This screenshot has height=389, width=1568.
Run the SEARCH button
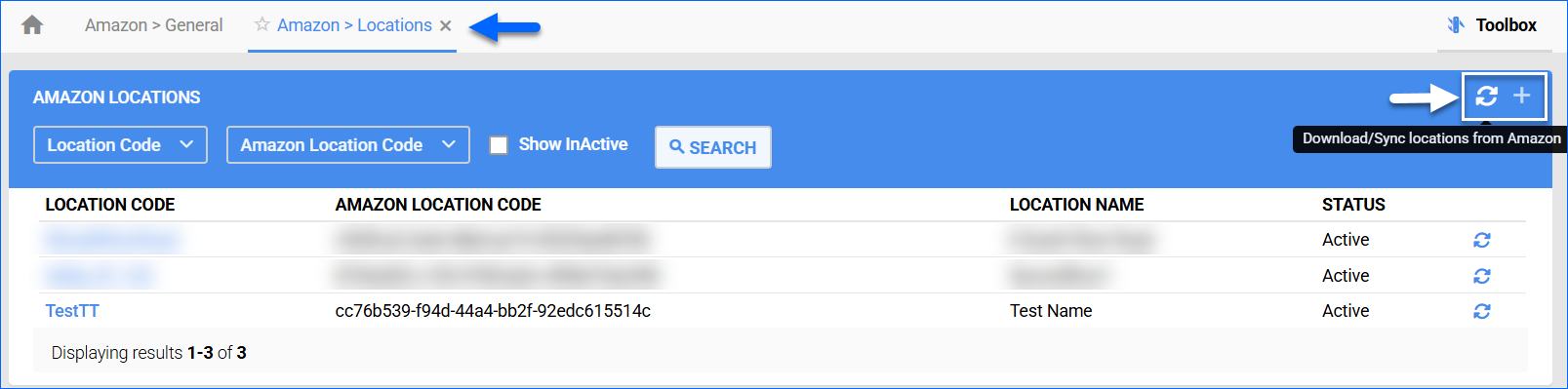click(x=712, y=147)
